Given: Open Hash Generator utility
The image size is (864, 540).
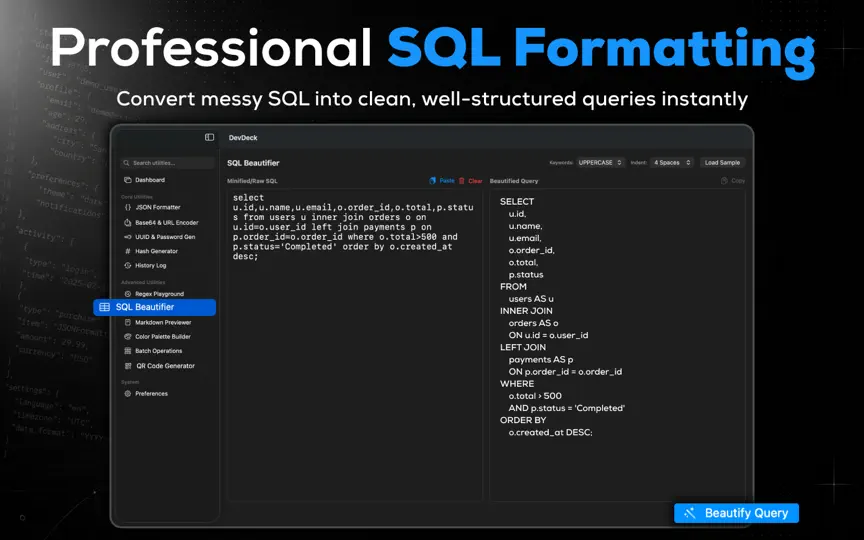Looking at the screenshot, I should (x=156, y=251).
